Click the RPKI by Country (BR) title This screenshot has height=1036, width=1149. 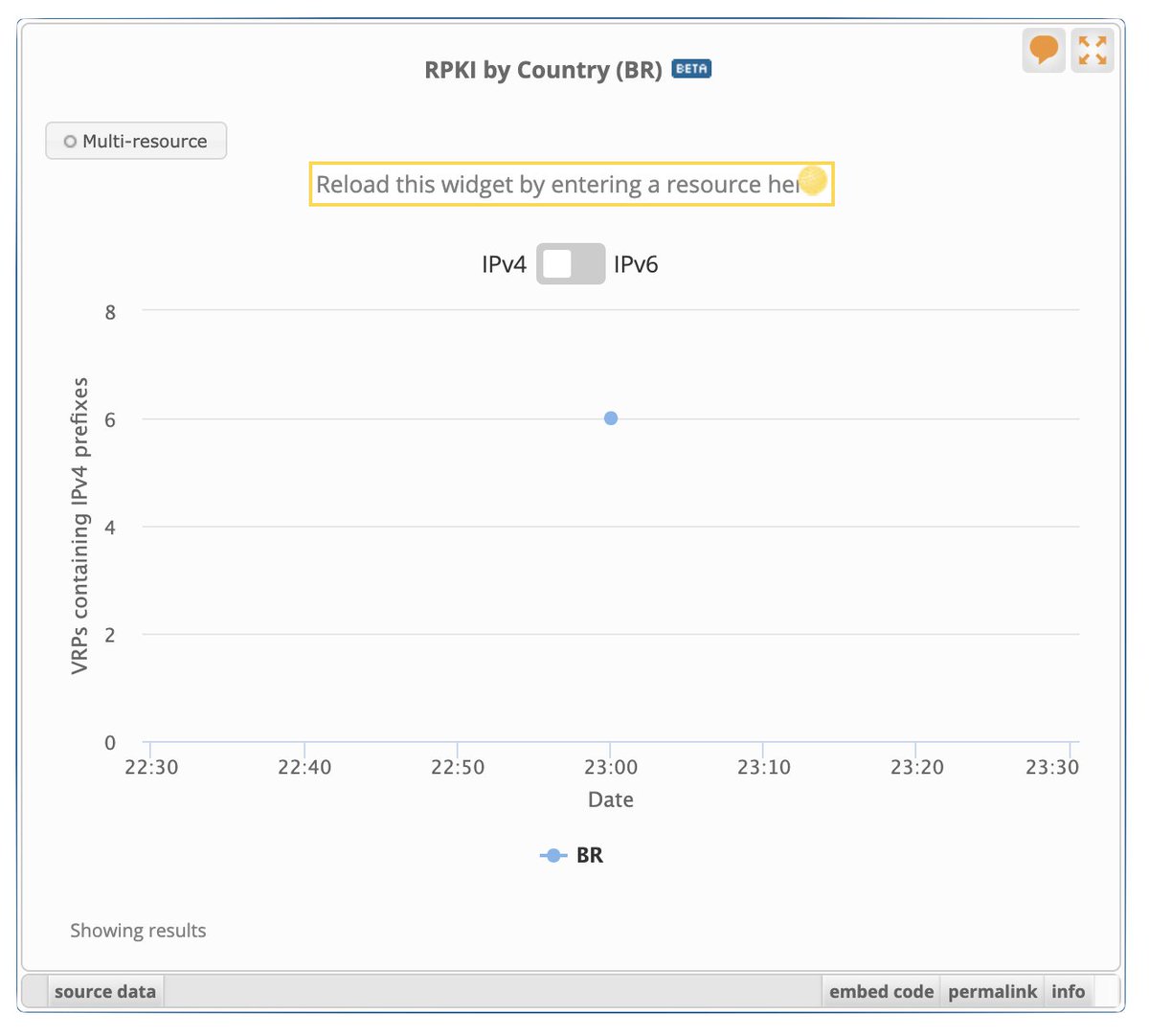coord(542,69)
